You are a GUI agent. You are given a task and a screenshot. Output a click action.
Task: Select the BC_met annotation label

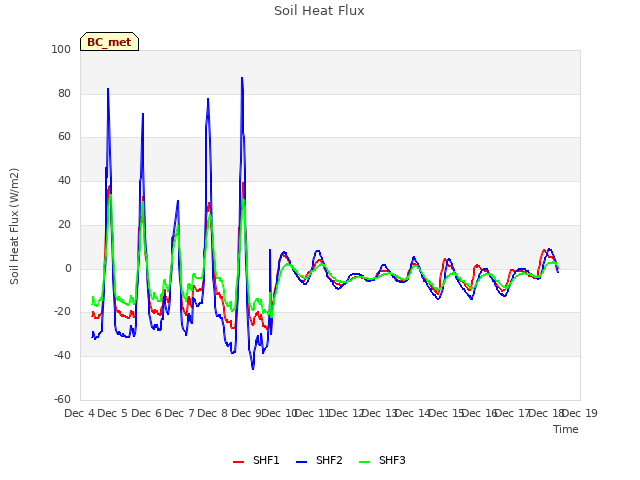[x=109, y=42]
